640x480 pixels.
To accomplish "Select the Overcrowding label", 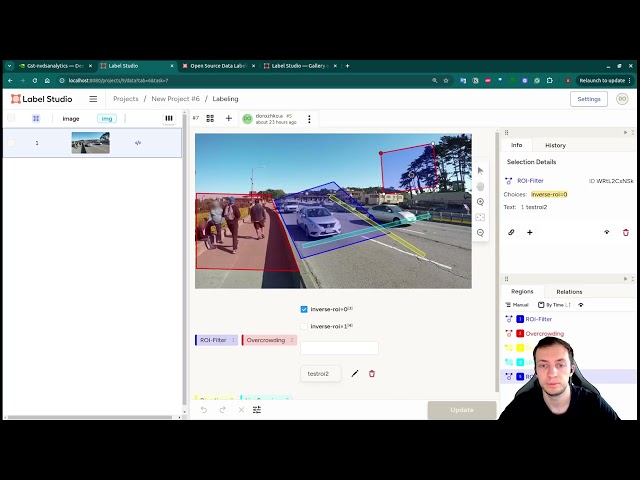I will [x=269, y=340].
